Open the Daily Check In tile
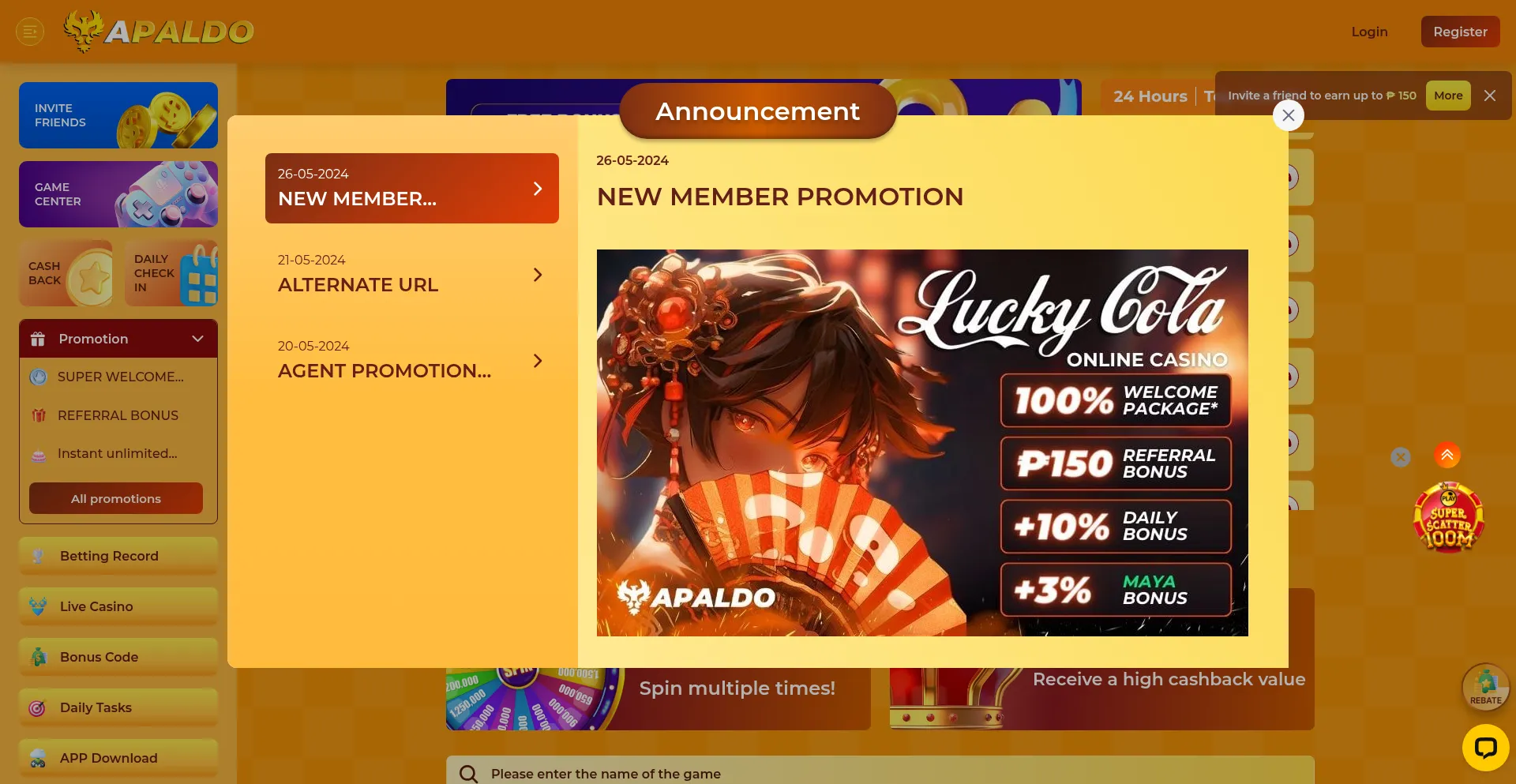Viewport: 1516px width, 784px height. point(171,273)
